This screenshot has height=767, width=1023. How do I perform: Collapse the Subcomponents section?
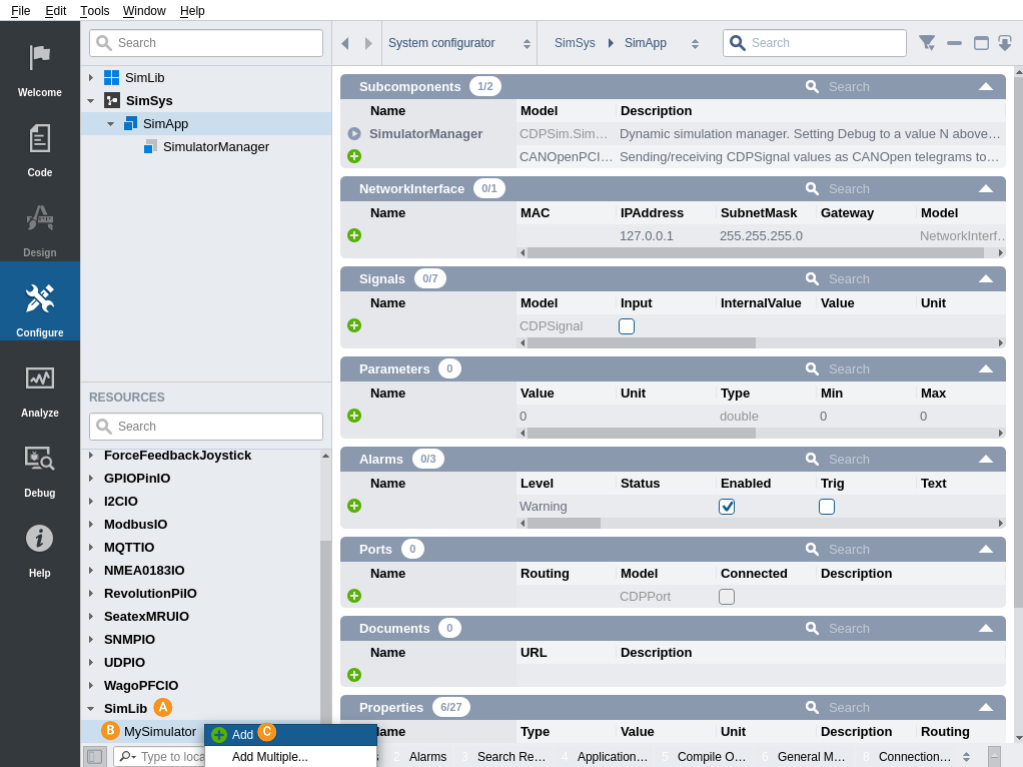tap(985, 87)
